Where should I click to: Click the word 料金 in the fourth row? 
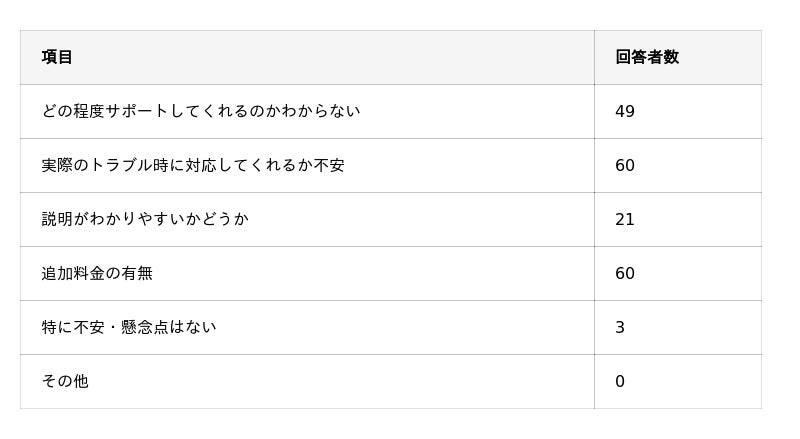[x=89, y=273]
